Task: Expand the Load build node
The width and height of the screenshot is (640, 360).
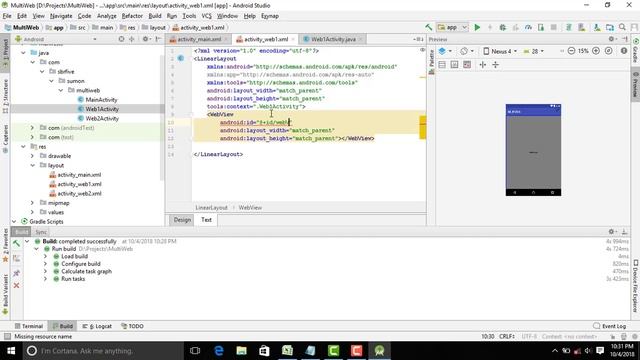Action: click(45, 256)
